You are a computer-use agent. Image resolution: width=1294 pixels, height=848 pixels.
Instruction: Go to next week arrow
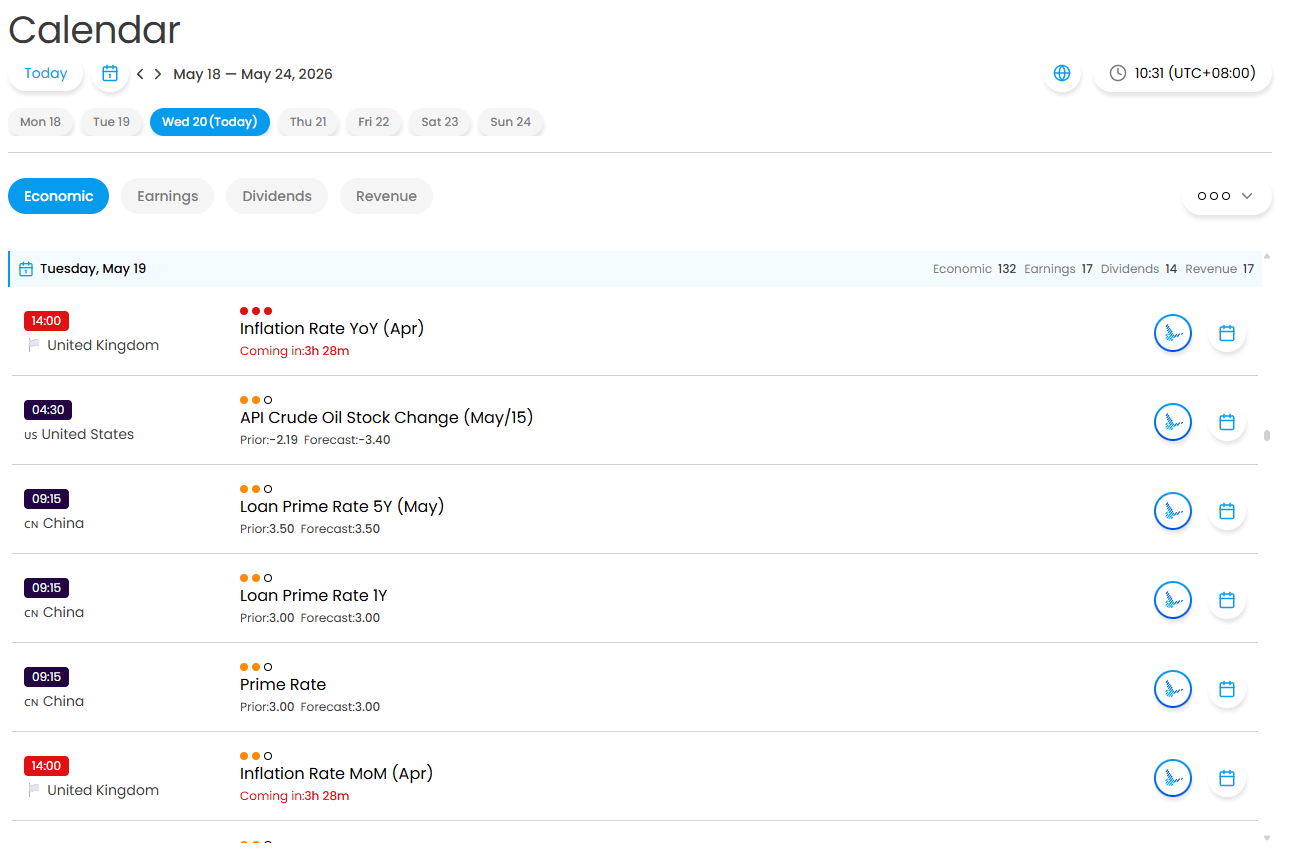click(x=158, y=74)
